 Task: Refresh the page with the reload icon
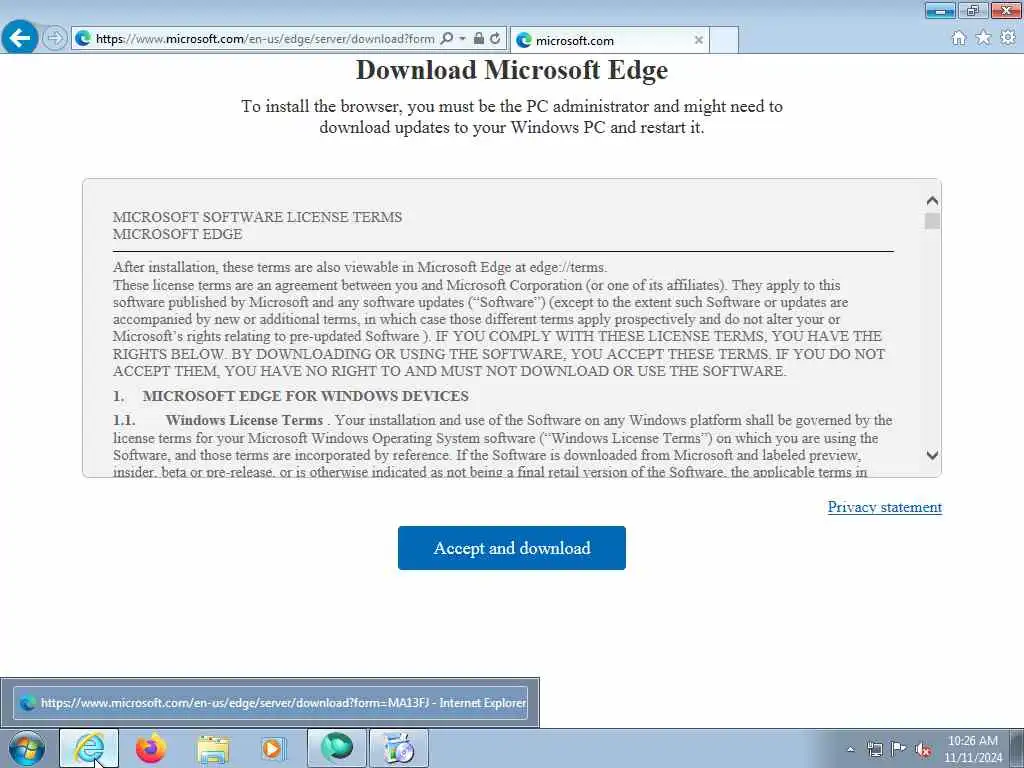[495, 39]
